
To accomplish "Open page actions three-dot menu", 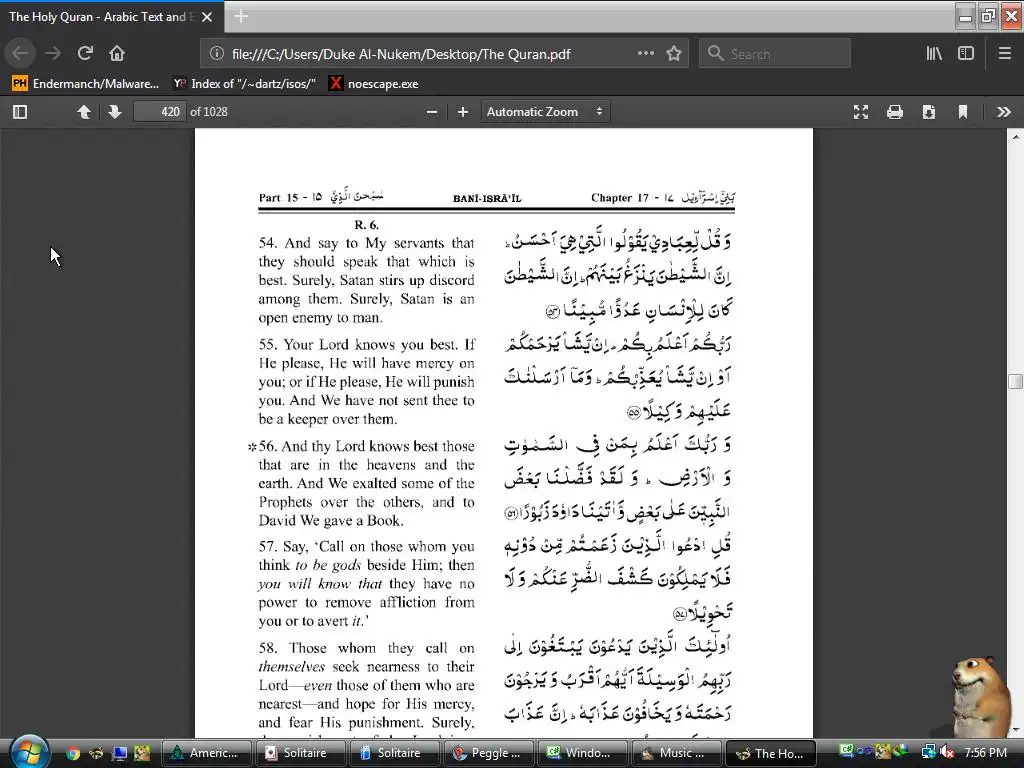I will click(x=645, y=54).
